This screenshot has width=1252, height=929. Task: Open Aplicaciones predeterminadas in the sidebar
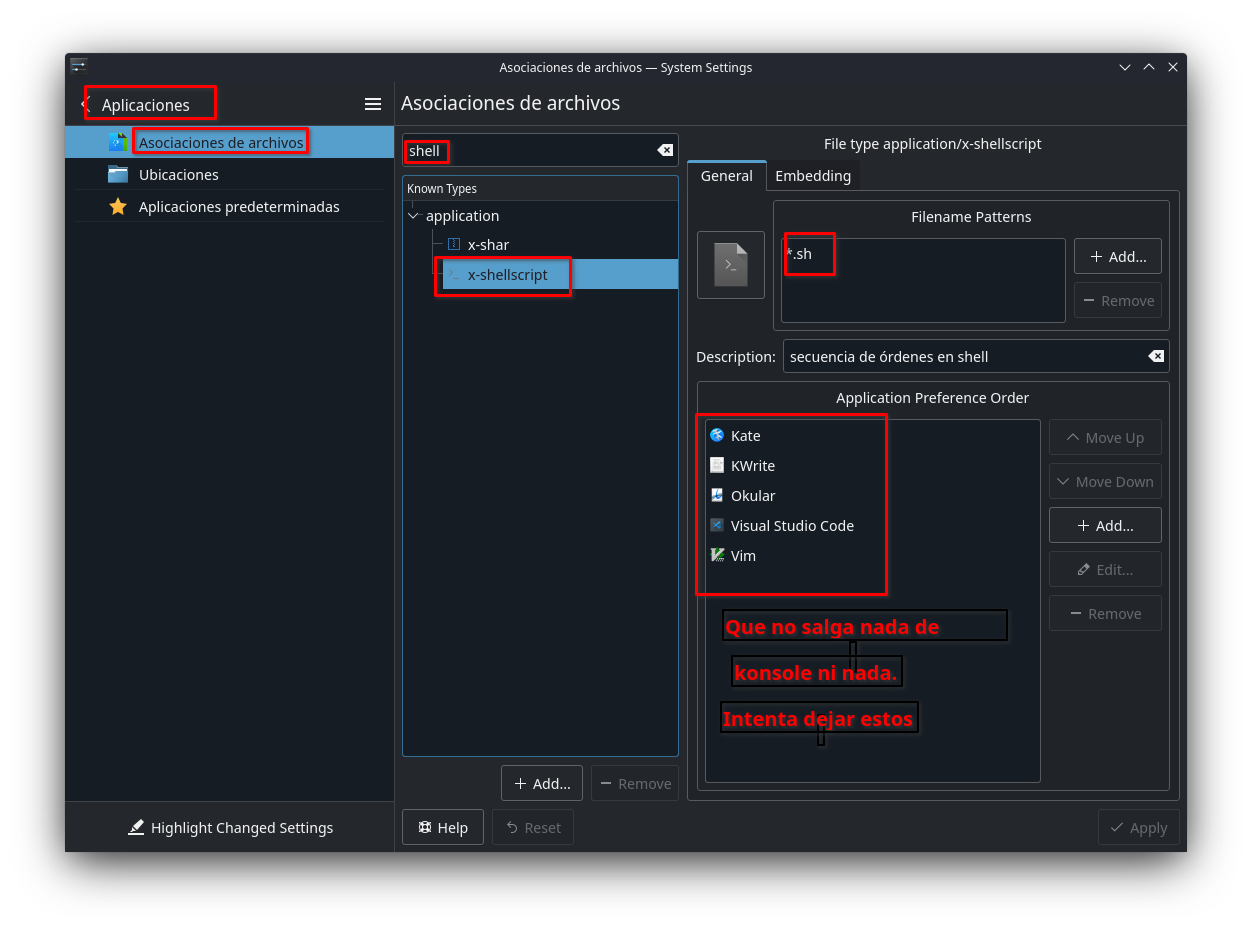point(230,207)
